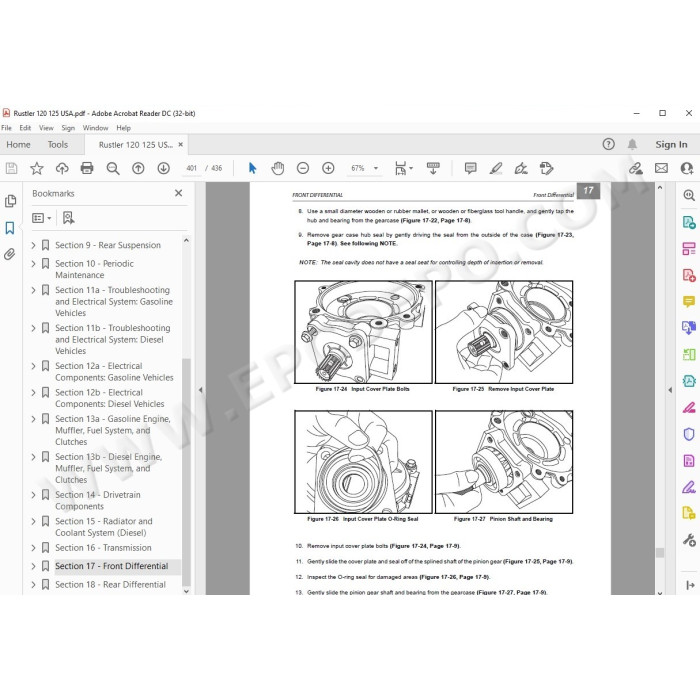Expand Section 11a bookmark

tap(33, 290)
